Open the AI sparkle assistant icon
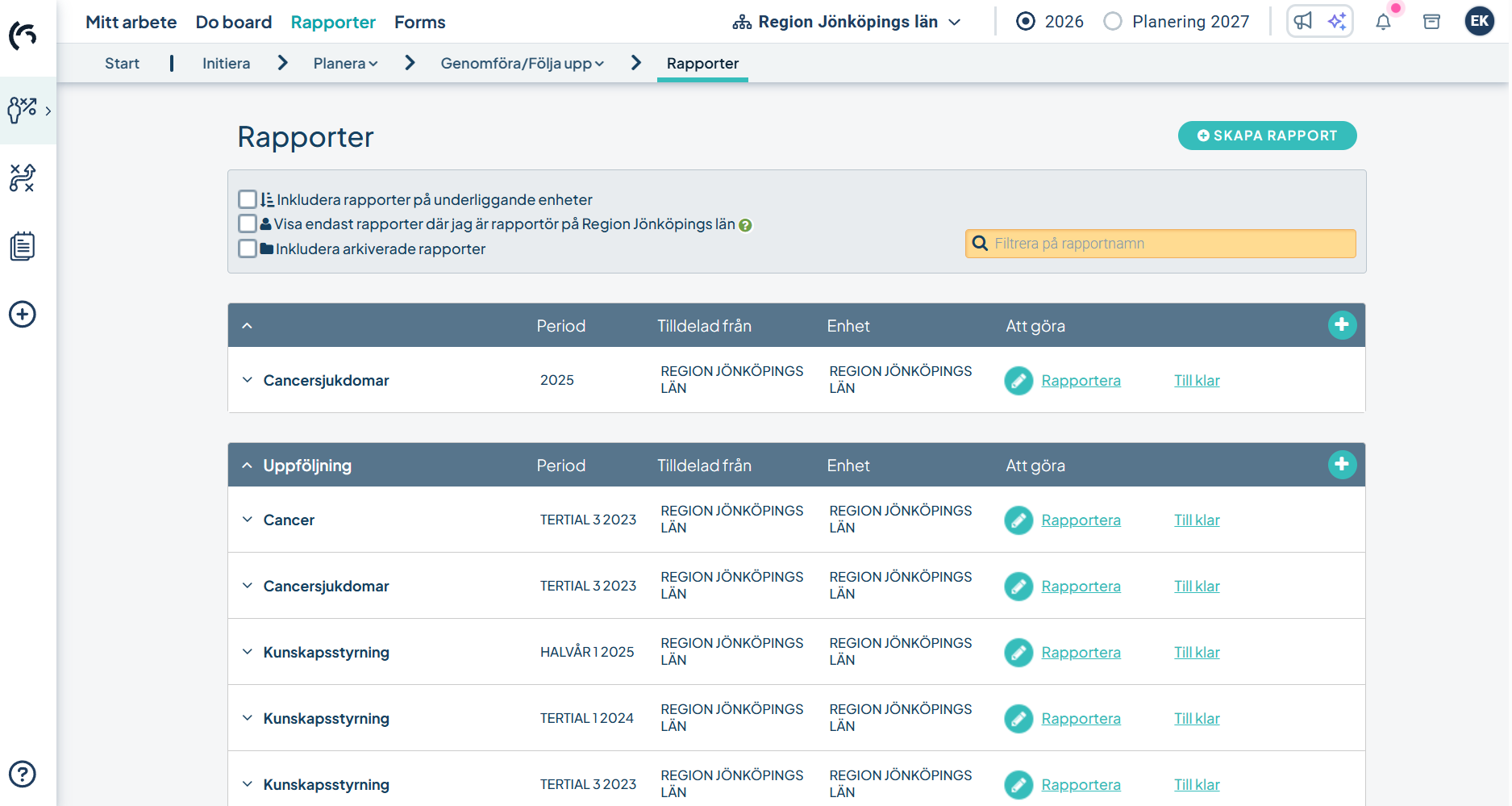Screen dimensions: 1512x806 (1337, 22)
